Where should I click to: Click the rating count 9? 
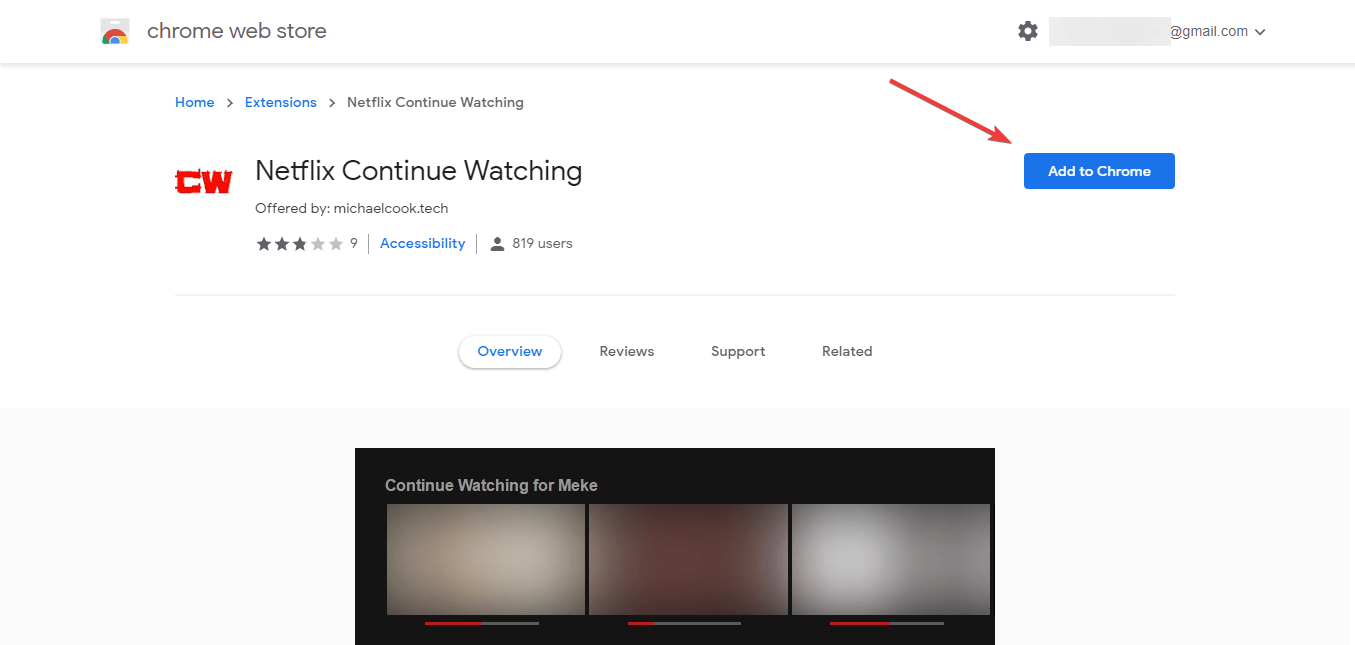coord(354,244)
